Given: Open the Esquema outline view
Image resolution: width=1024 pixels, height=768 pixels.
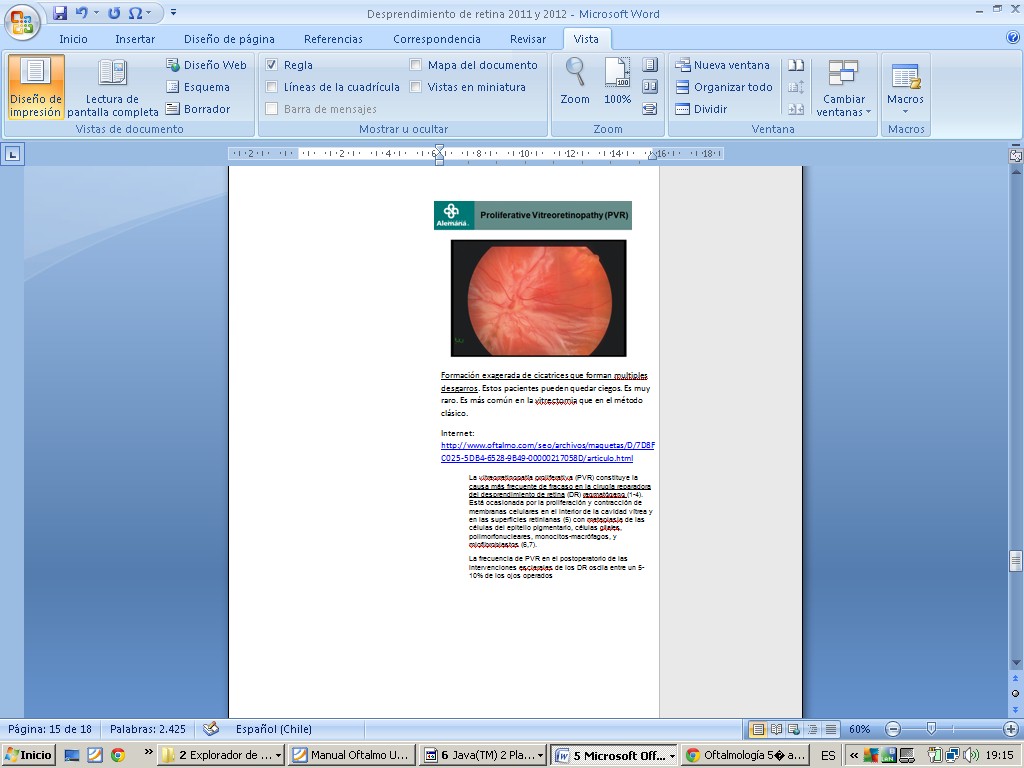Looking at the screenshot, I should (x=198, y=87).
